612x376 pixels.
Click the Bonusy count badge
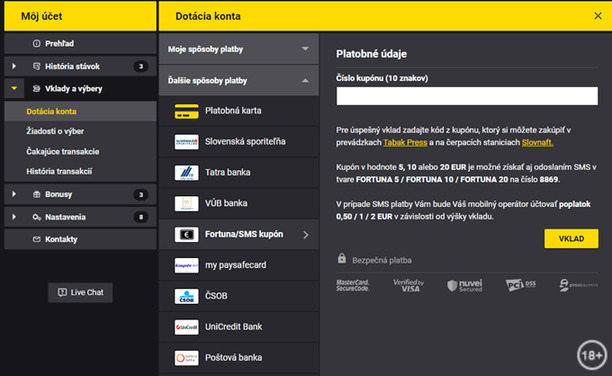(141, 194)
